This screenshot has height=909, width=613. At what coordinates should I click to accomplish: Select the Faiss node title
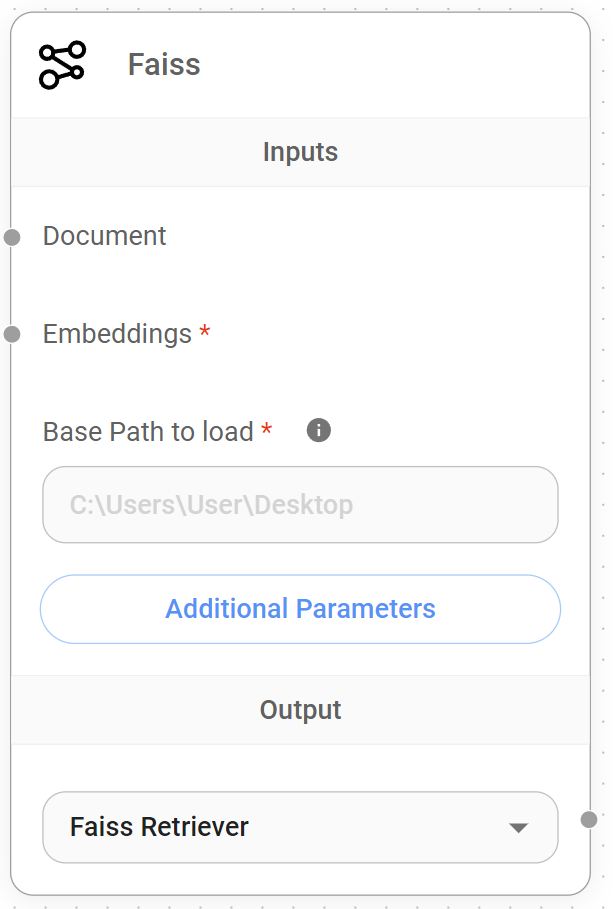[164, 65]
